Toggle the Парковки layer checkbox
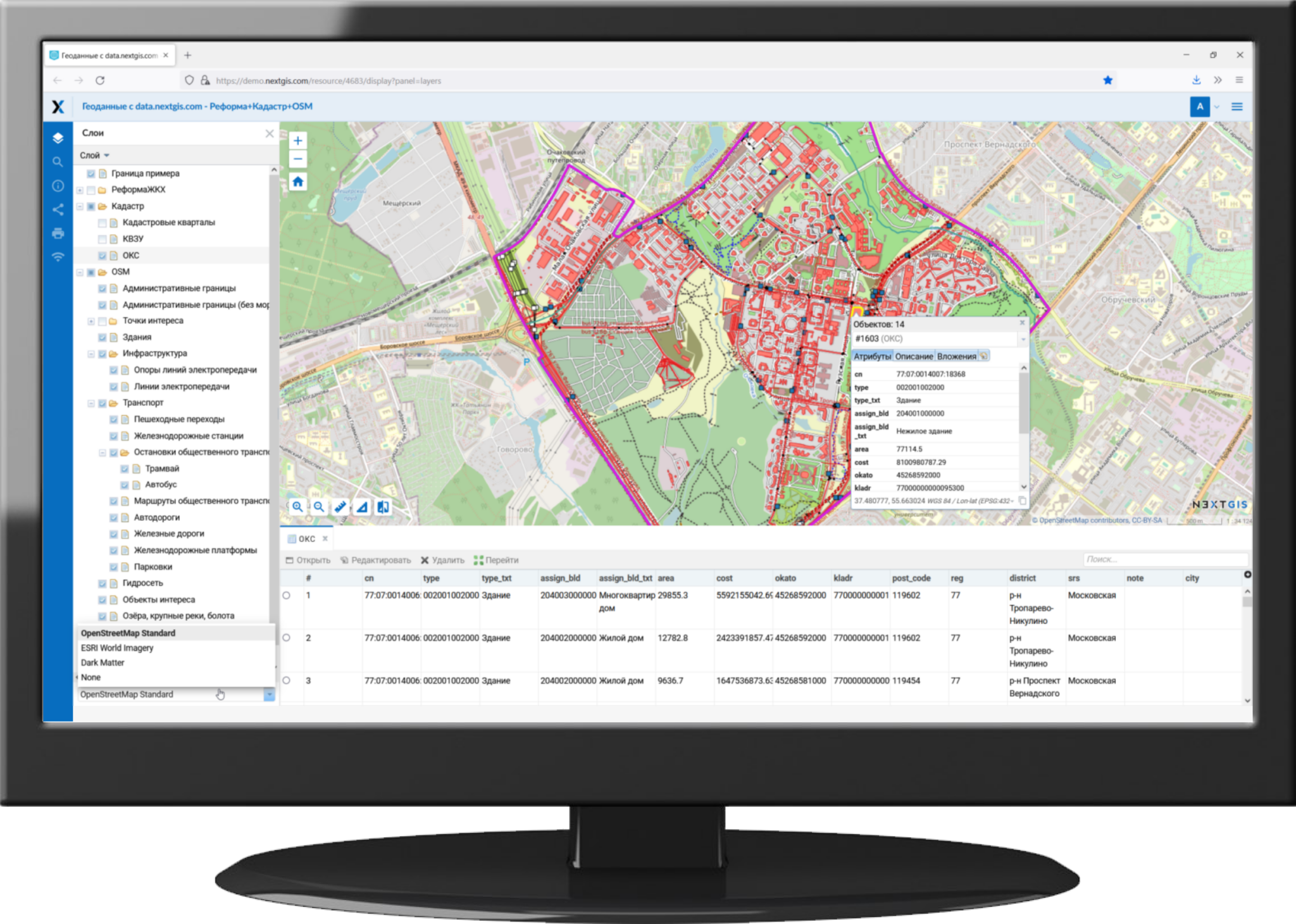This screenshot has height=924, width=1296. tap(114, 567)
